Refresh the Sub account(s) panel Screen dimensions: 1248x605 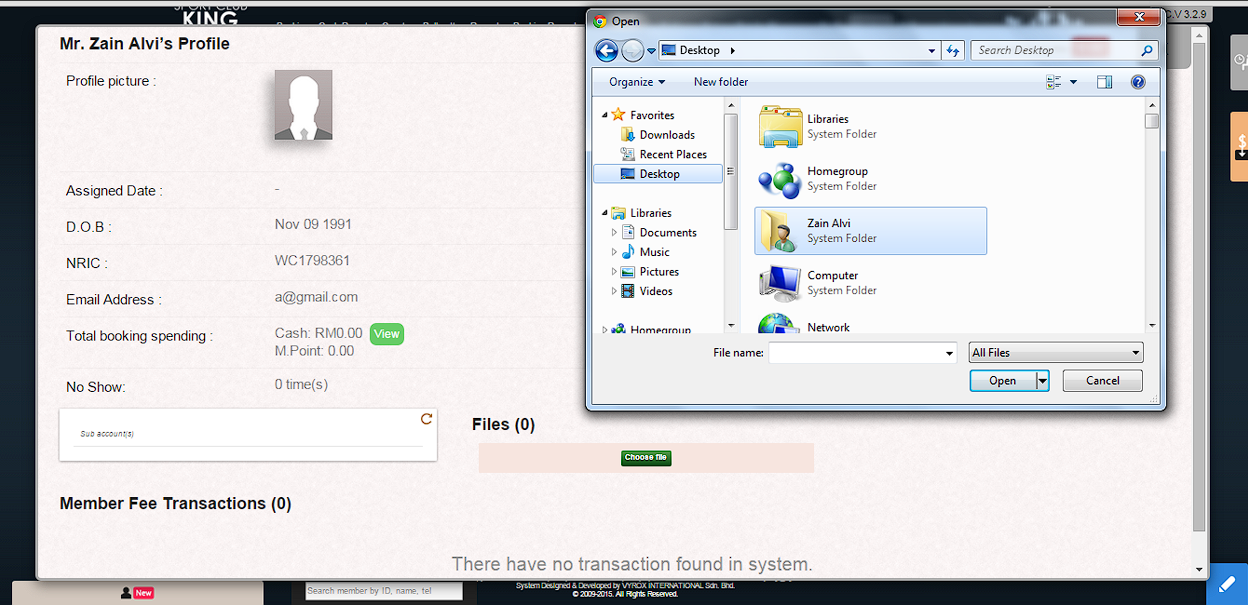point(426,419)
